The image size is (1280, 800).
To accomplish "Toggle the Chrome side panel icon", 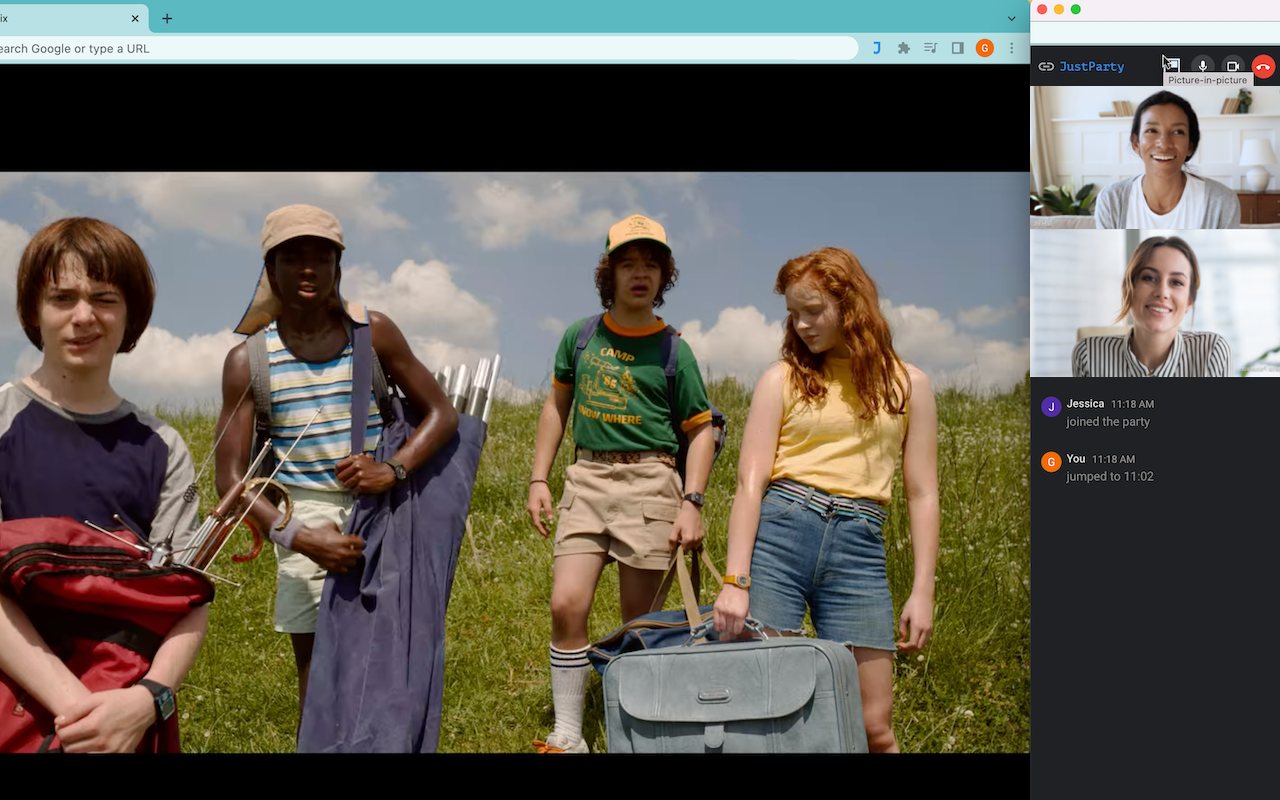I will click(958, 48).
